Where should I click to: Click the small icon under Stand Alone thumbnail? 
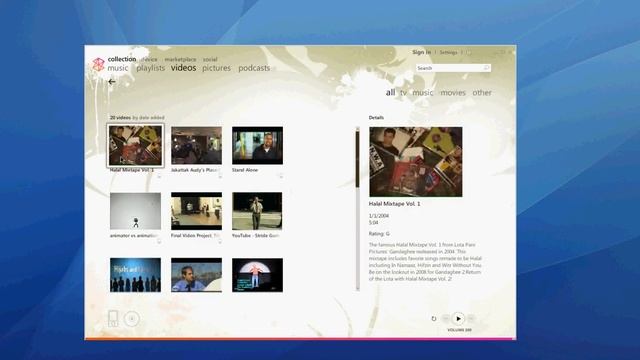pyautogui.click(x=281, y=176)
